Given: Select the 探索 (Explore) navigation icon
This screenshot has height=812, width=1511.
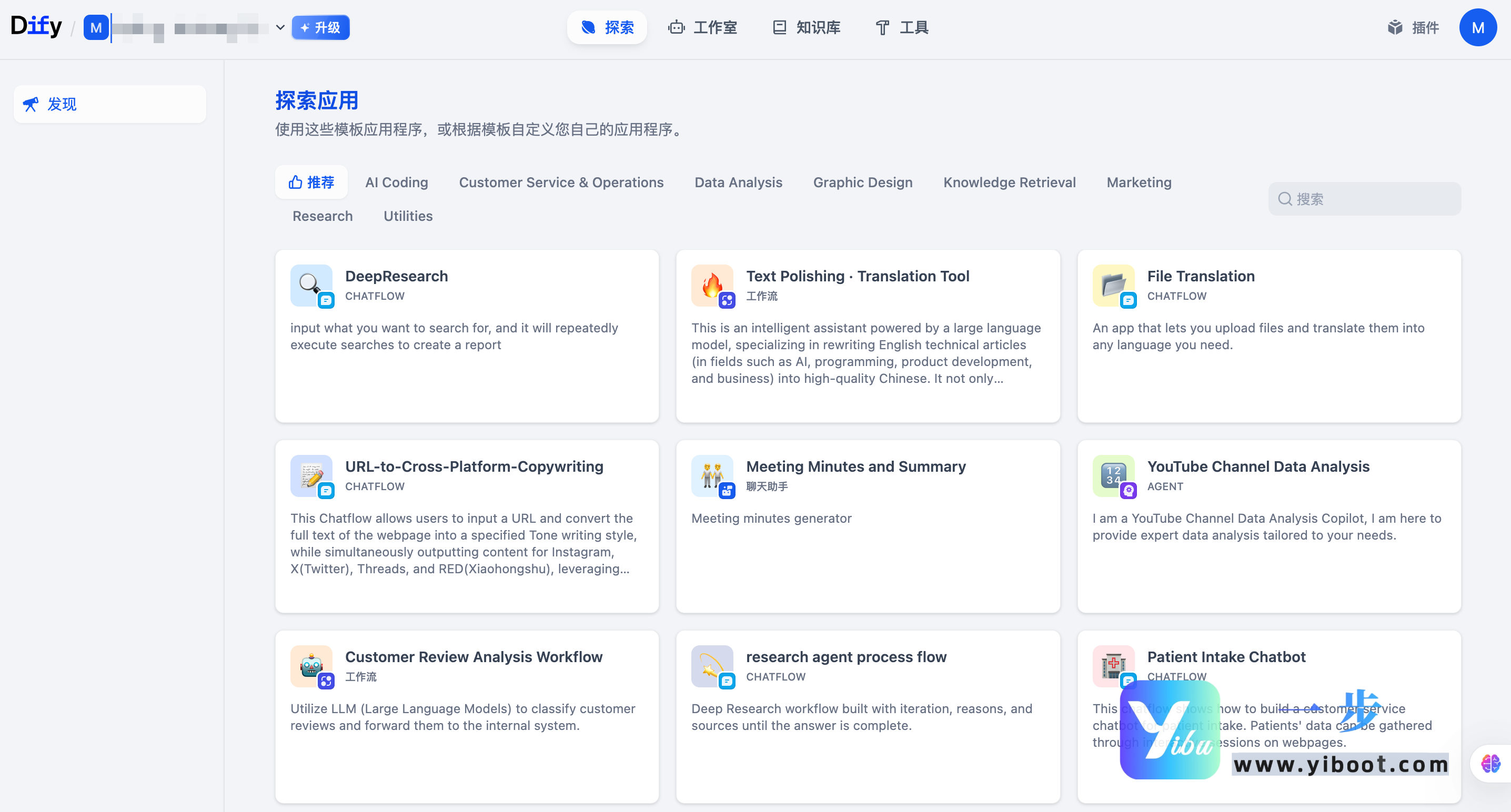Looking at the screenshot, I should click(607, 27).
